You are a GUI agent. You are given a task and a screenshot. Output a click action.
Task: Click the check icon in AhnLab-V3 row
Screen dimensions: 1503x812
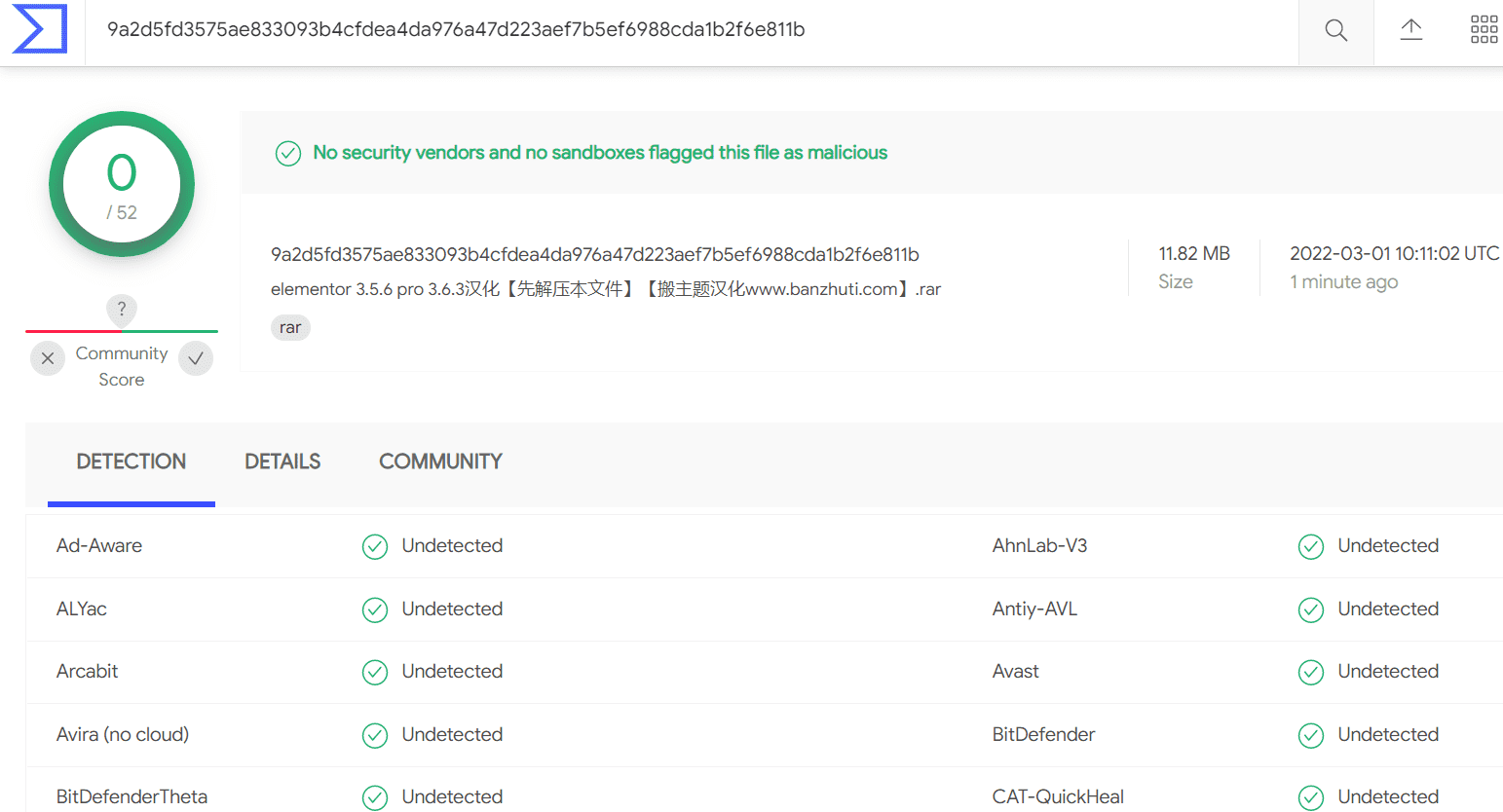(x=1311, y=547)
